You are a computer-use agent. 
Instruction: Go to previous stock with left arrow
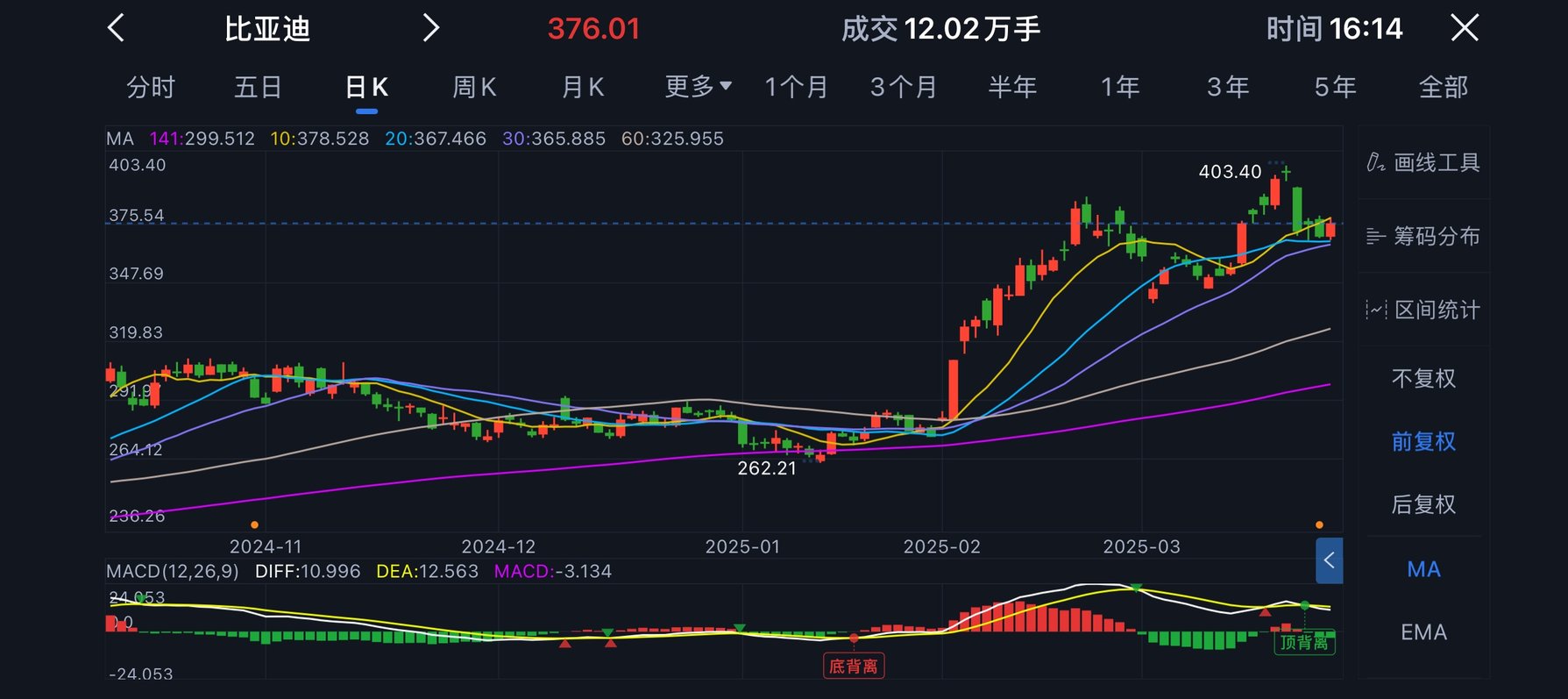pyautogui.click(x=116, y=28)
